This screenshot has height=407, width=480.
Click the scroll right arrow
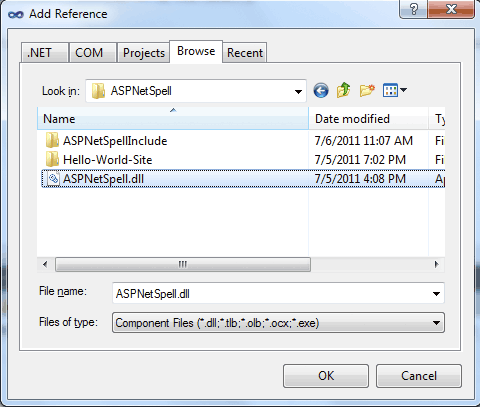[437, 264]
